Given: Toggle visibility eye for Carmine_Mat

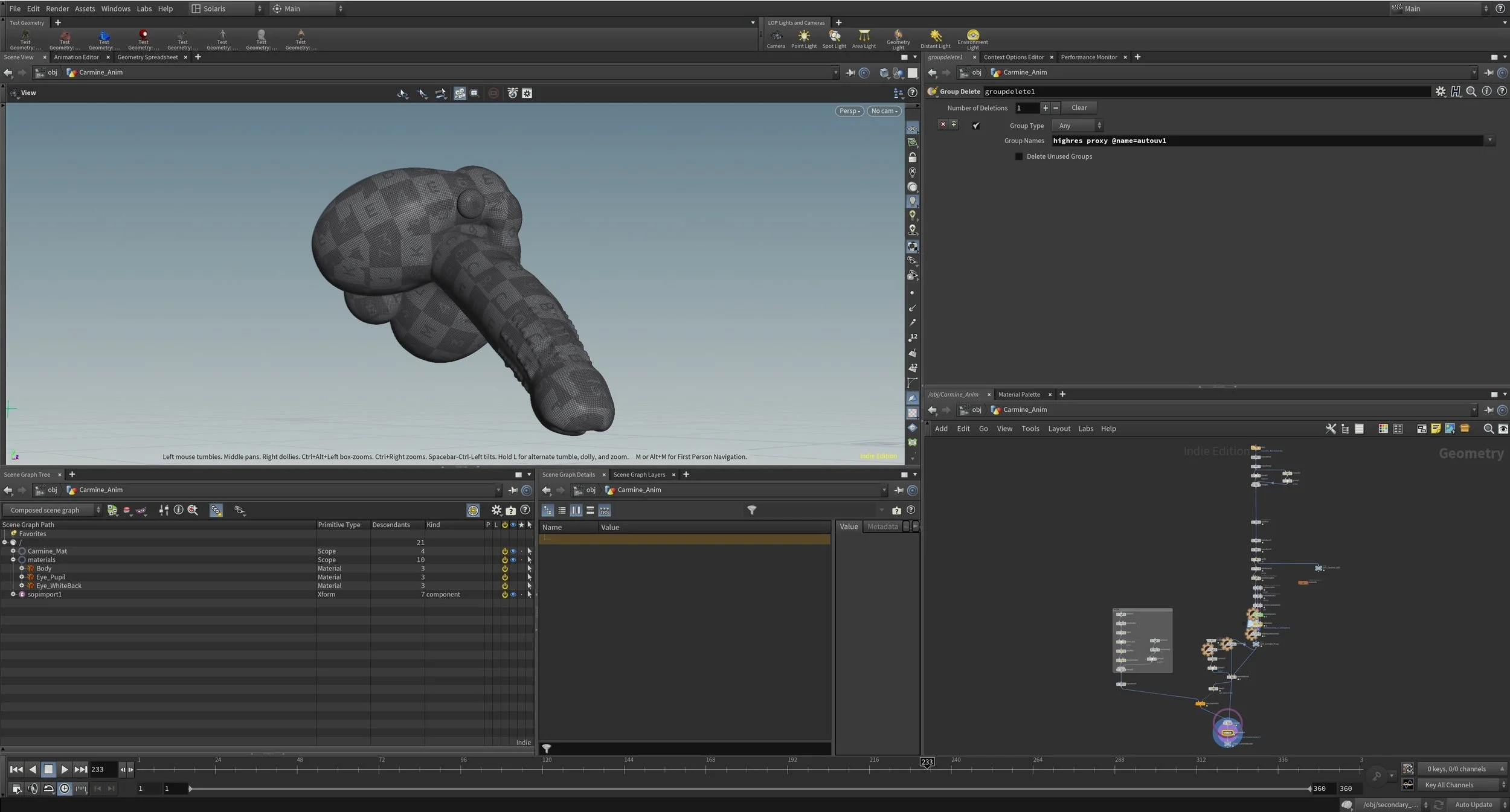Looking at the screenshot, I should pos(513,551).
